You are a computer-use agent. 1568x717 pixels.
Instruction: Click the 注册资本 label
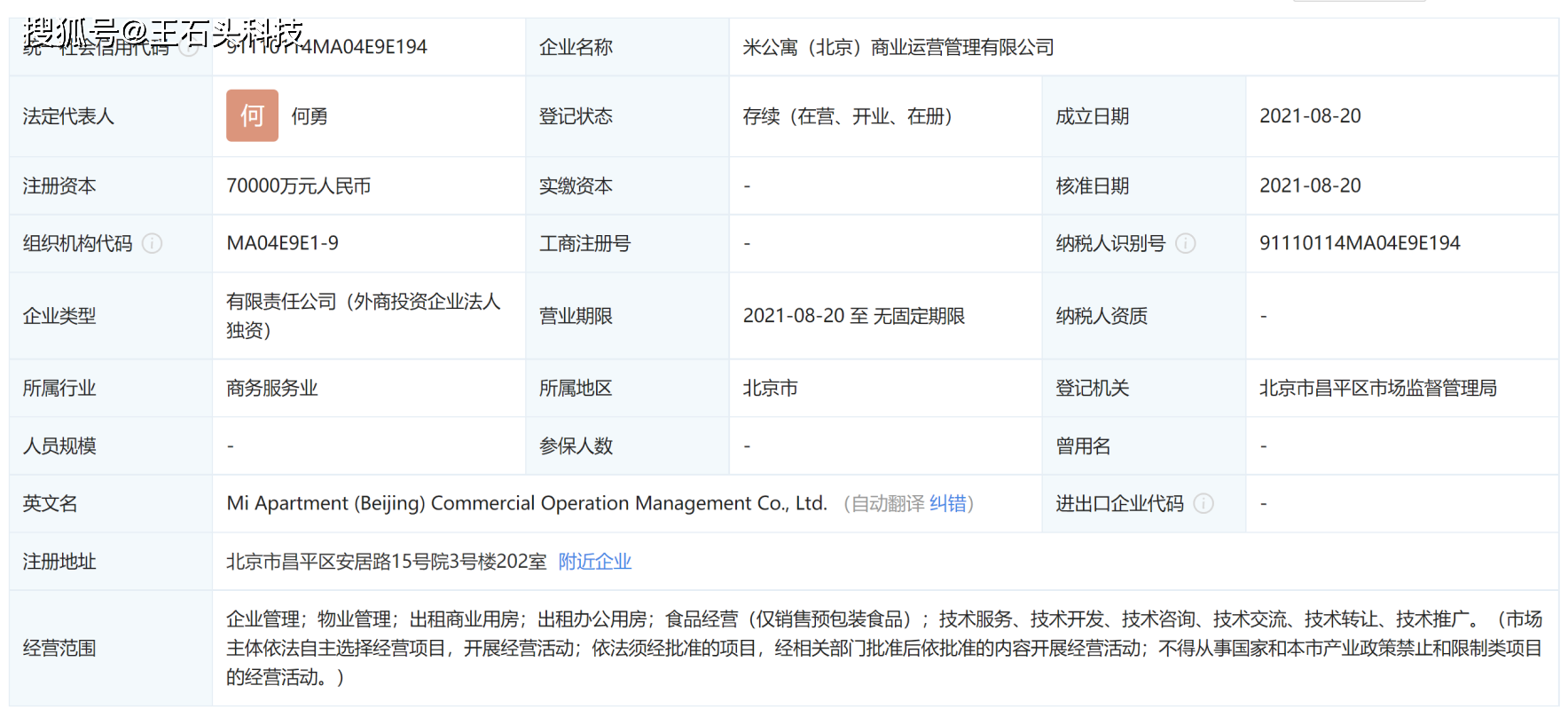(x=59, y=185)
